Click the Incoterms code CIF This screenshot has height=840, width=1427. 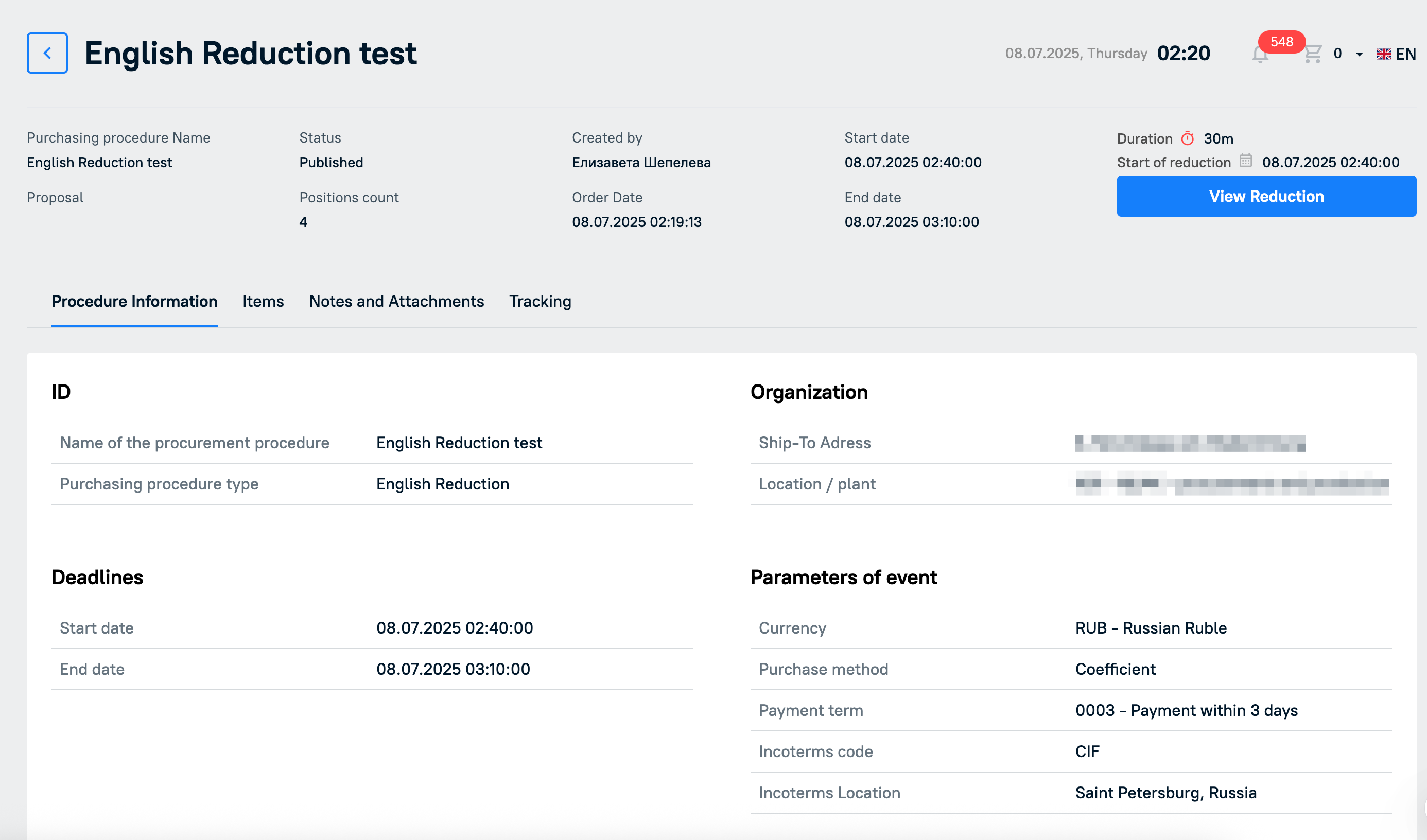coord(1087,751)
